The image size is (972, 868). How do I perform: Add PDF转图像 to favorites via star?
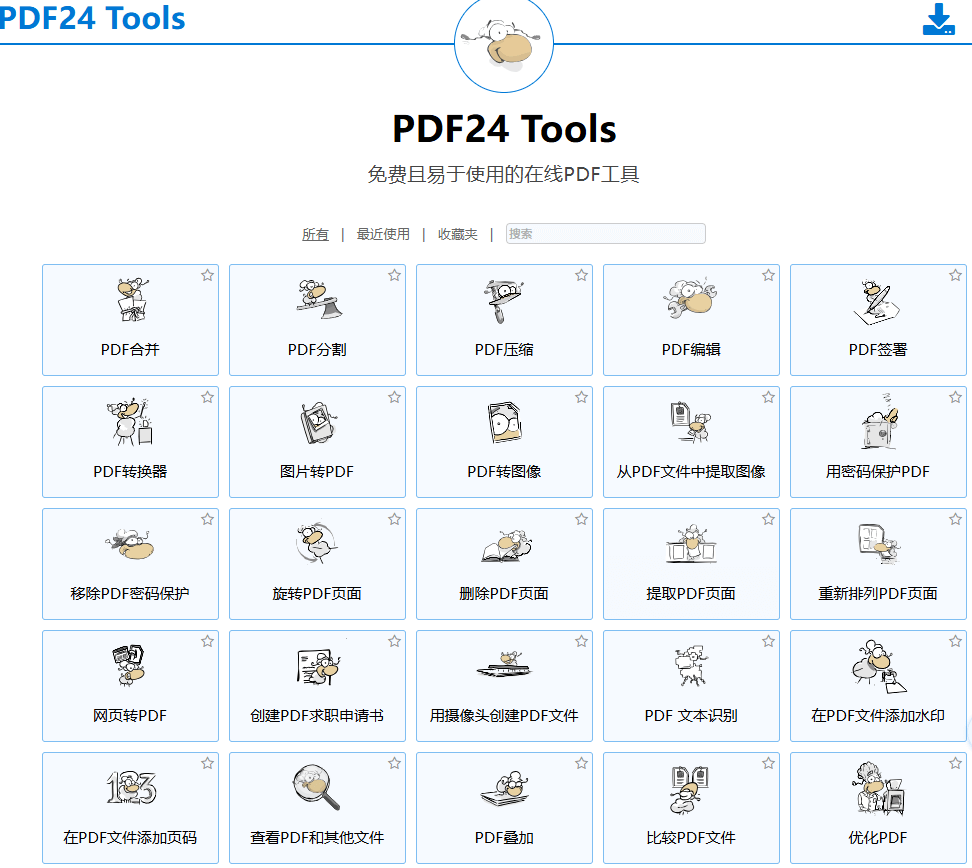[x=581, y=397]
